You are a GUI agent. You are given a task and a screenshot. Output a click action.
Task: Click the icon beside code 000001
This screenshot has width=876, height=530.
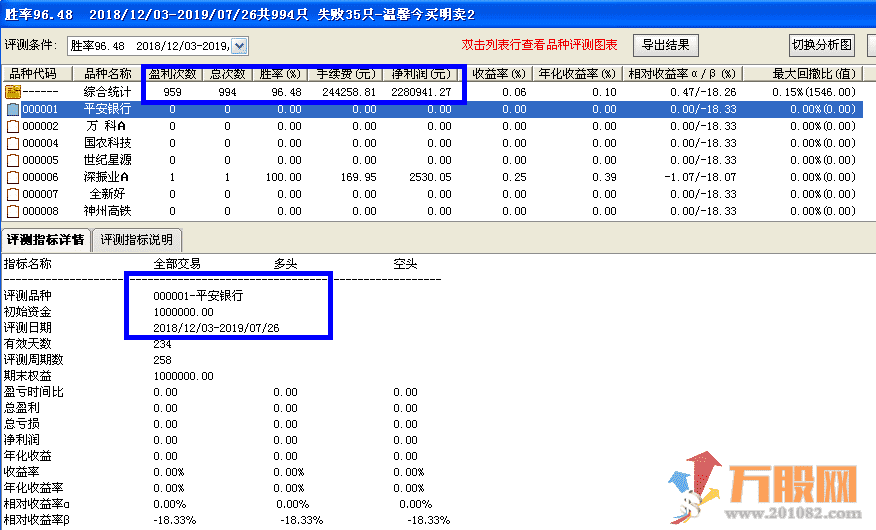[12, 109]
